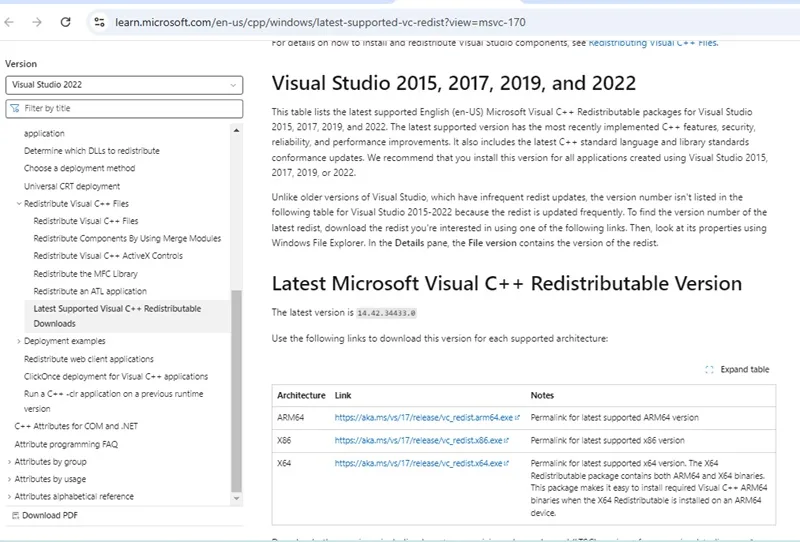The image size is (800, 542).
Task: Click heading 'Visual Studio 2015, 2017, 2019, and 2022'
Action: click(x=454, y=83)
